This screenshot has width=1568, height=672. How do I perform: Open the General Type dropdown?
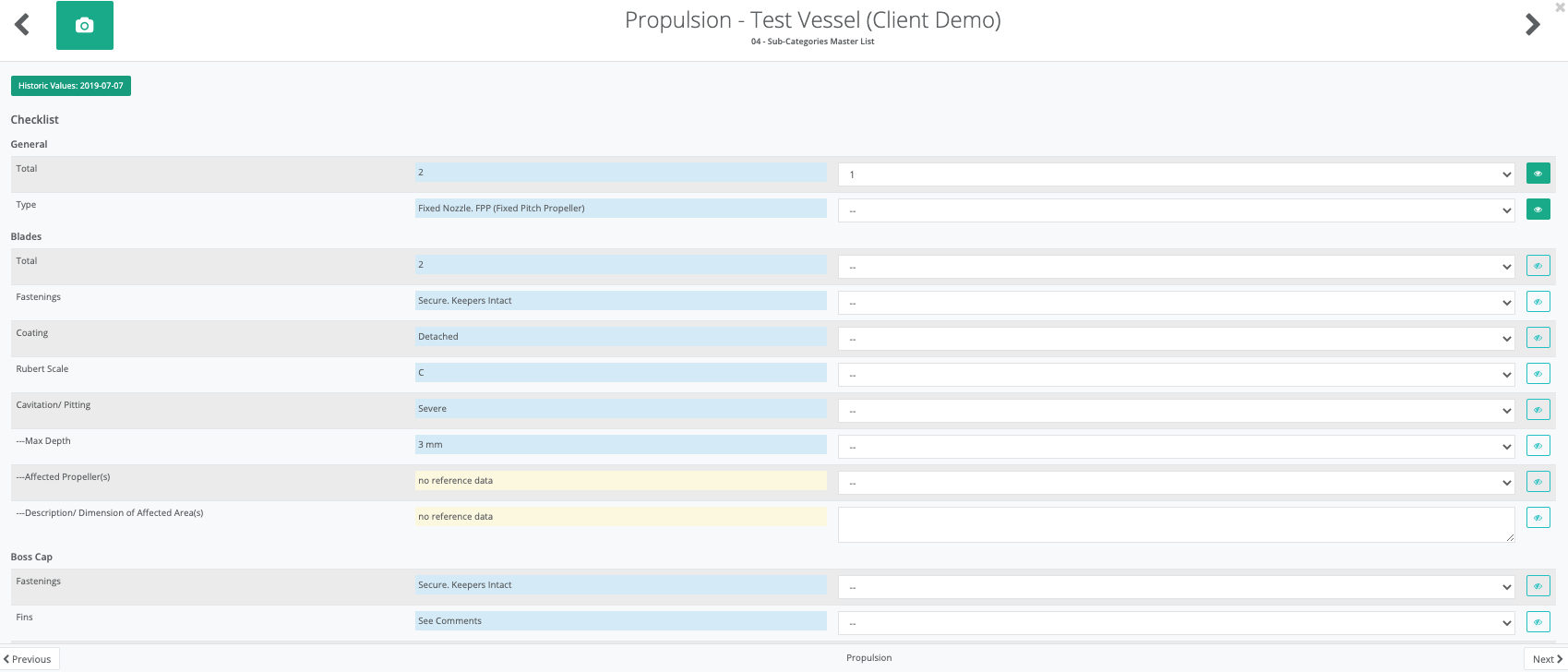[x=1175, y=210]
